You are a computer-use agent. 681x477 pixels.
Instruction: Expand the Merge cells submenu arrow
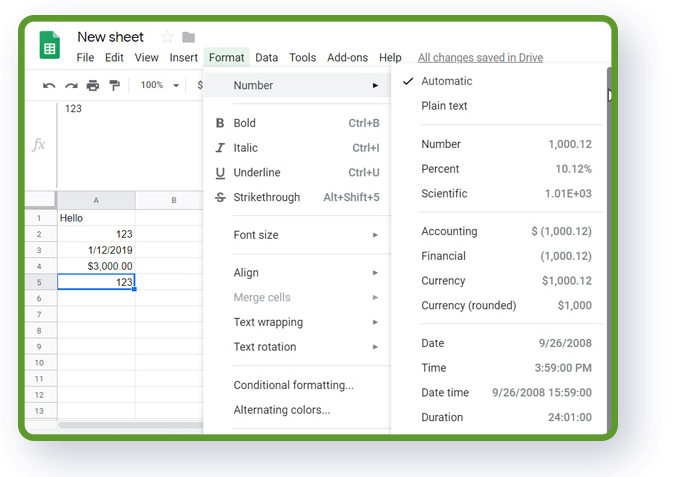[x=375, y=298]
